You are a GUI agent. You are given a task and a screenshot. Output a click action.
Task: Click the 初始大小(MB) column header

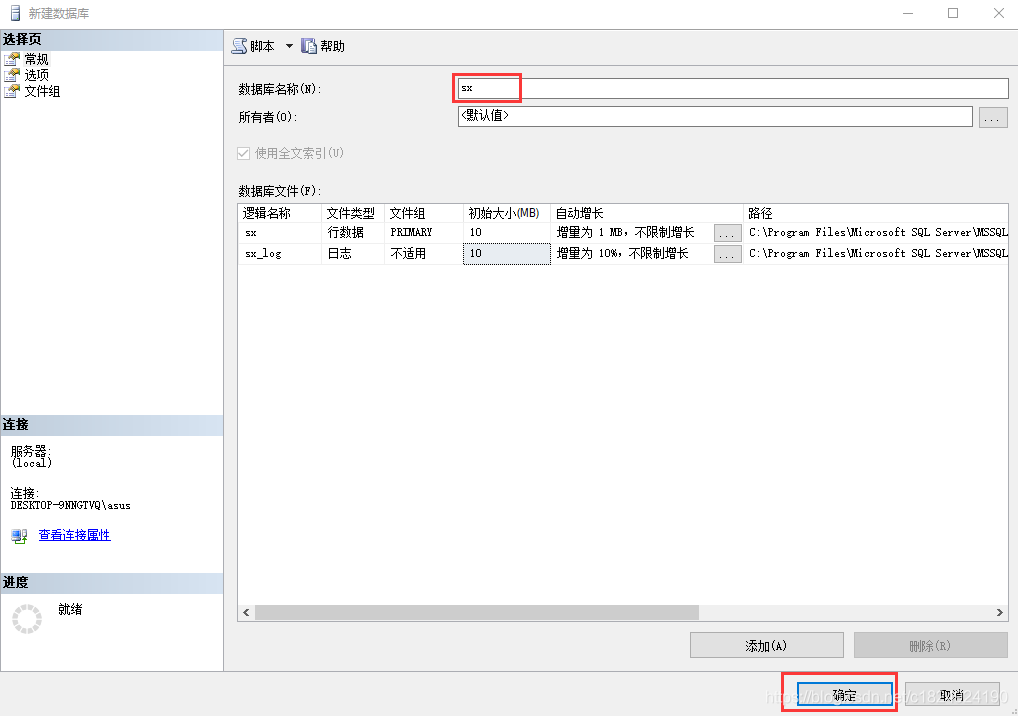pos(507,213)
